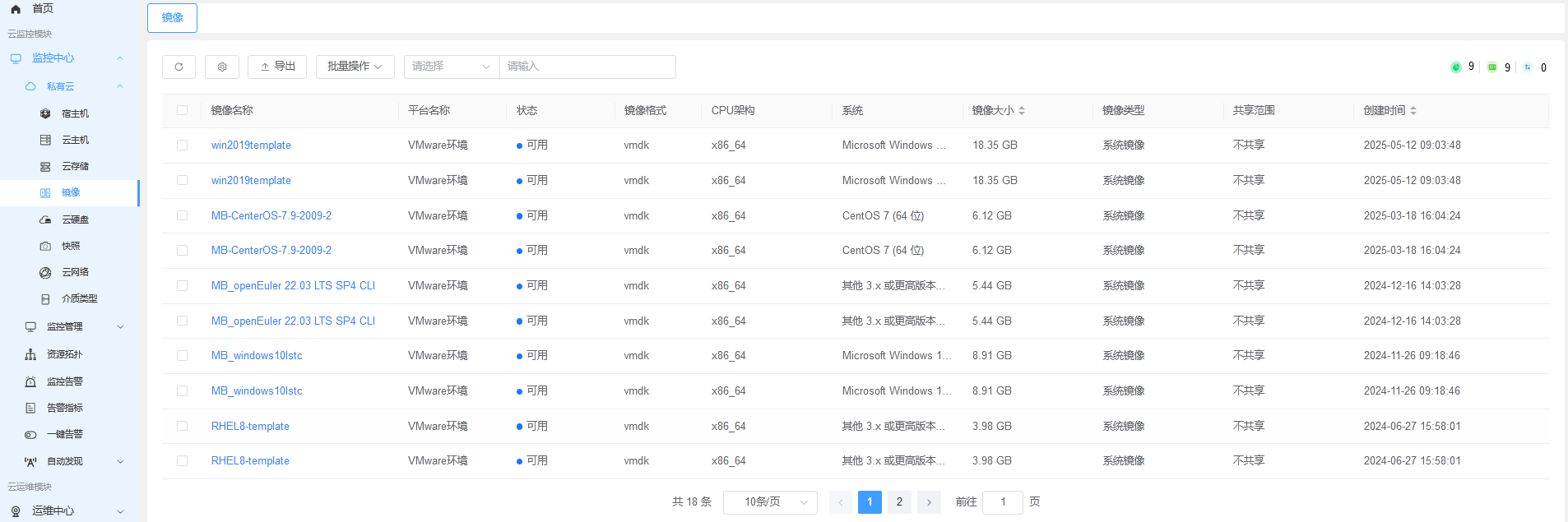The width and height of the screenshot is (1568, 522).
Task: Open 首页 in the sidebar
Action: pyautogui.click(x=43, y=9)
